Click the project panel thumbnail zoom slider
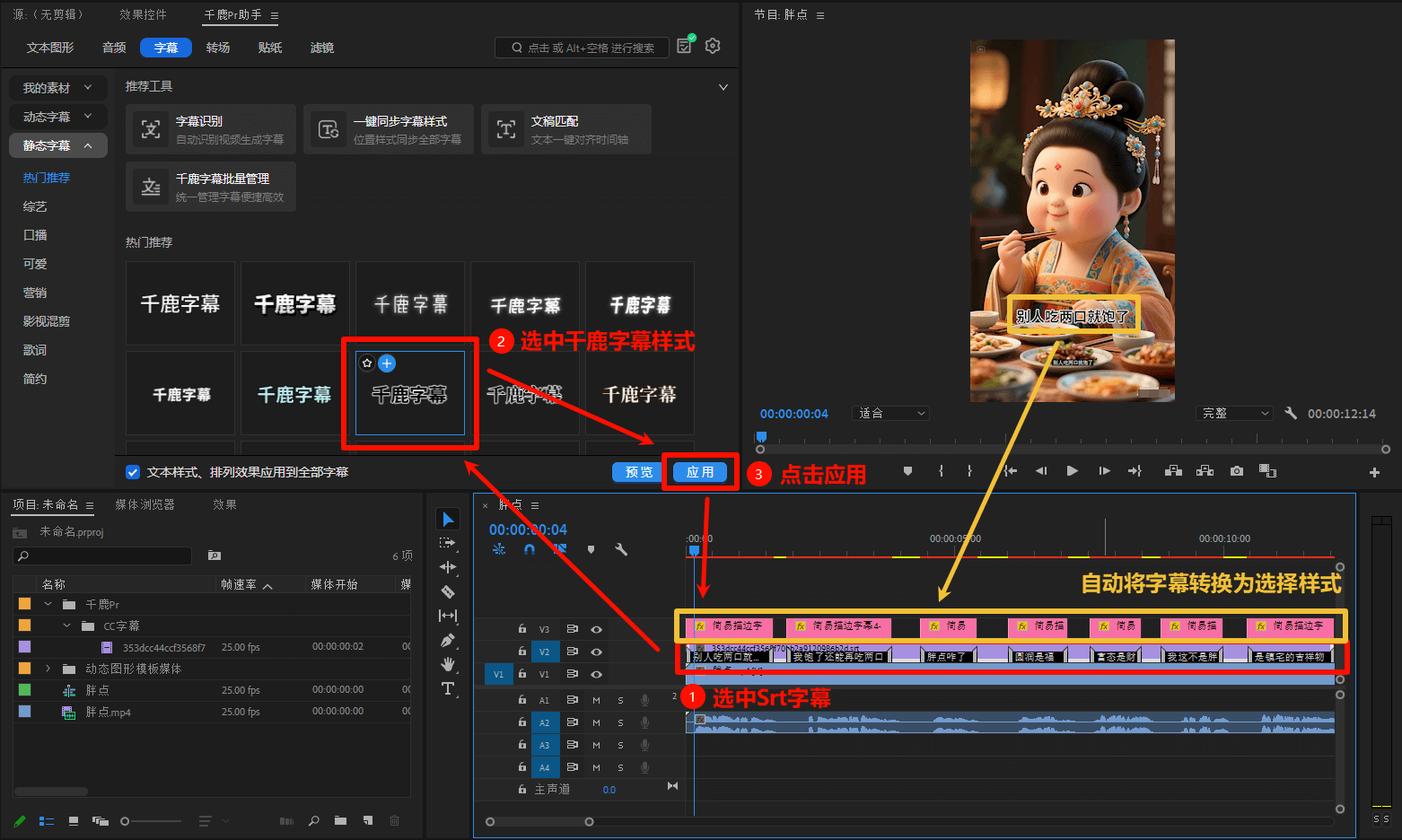 click(x=125, y=821)
